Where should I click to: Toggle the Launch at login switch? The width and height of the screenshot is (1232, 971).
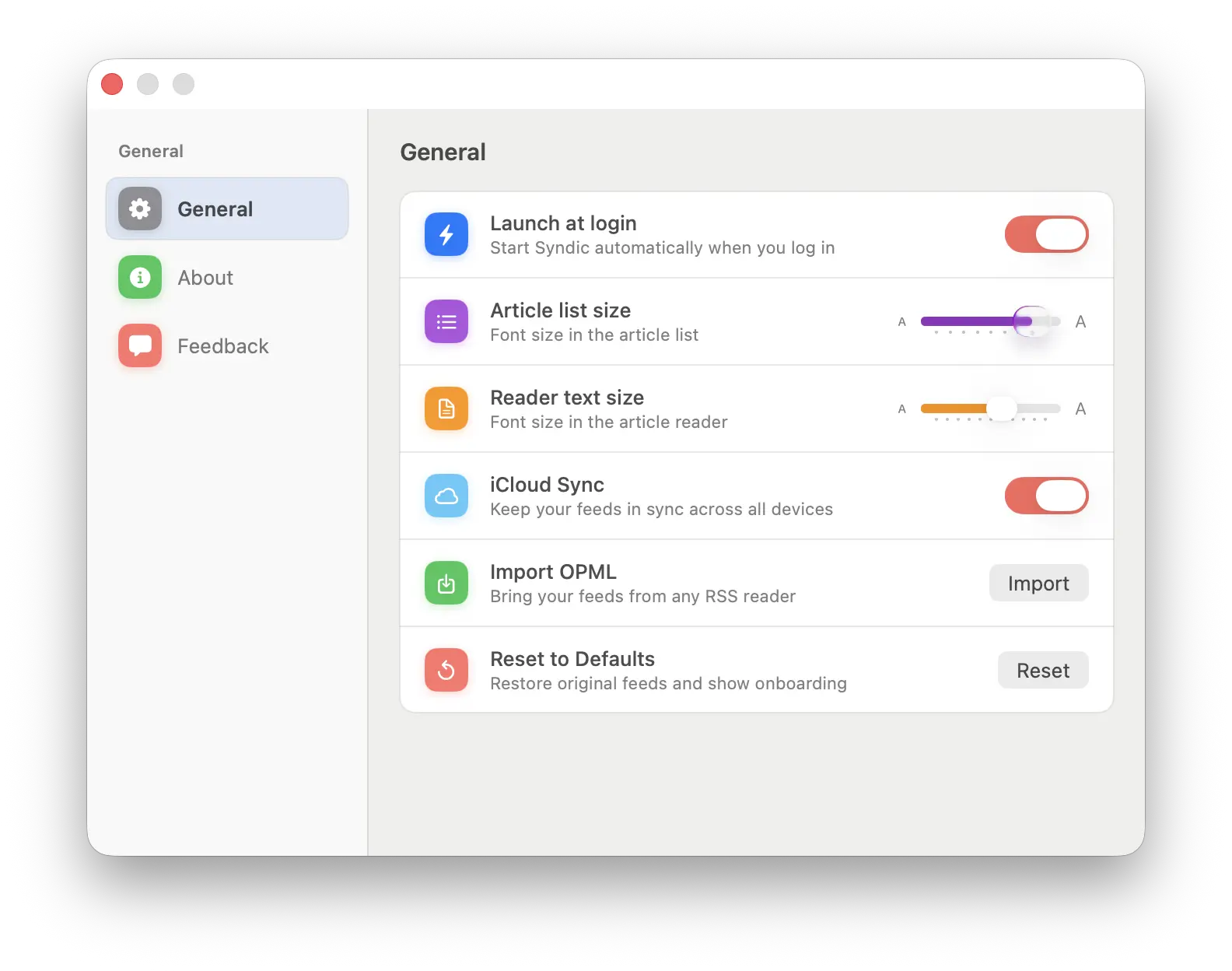(1046, 234)
